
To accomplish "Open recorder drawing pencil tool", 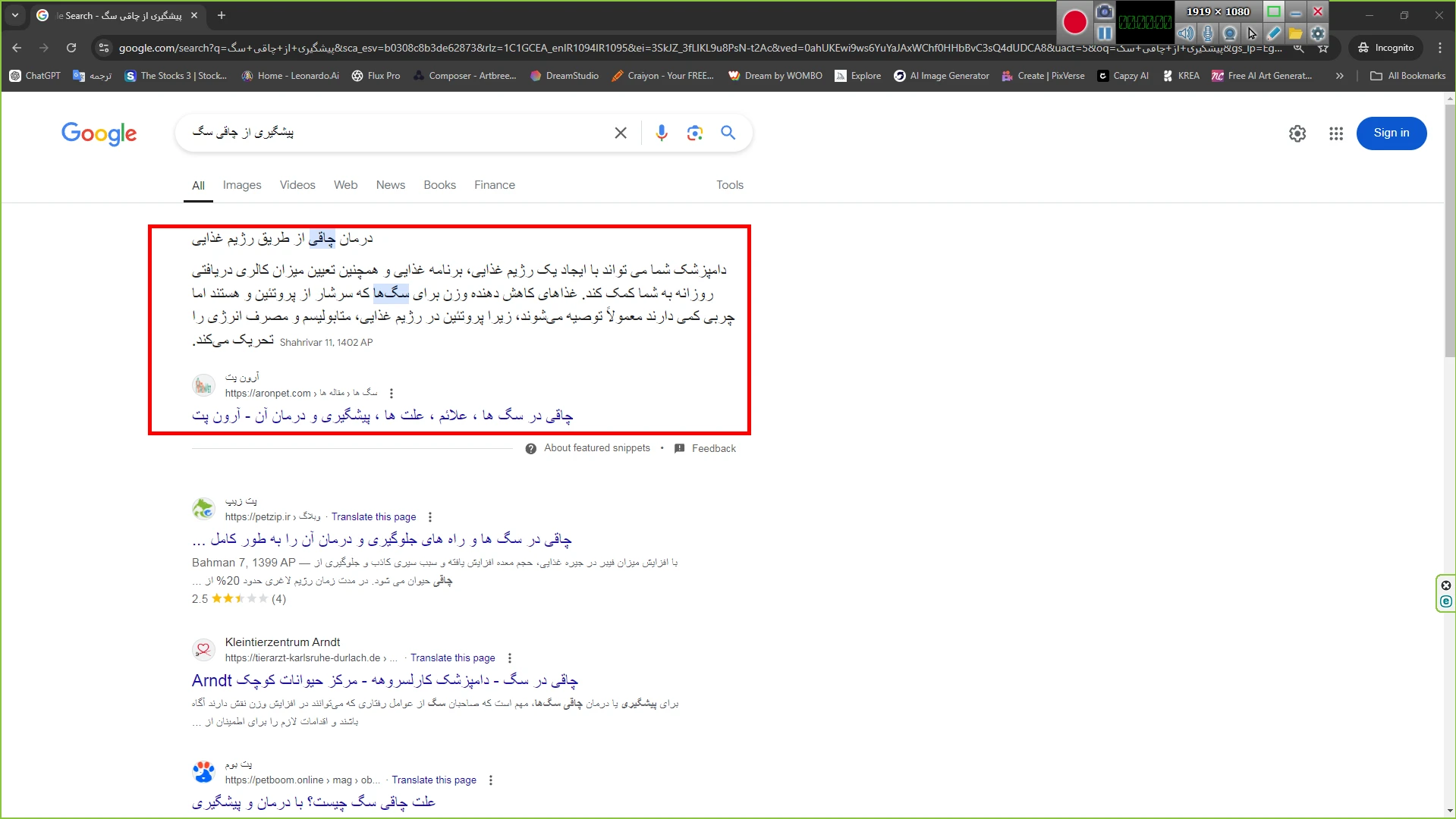I will 1274,33.
